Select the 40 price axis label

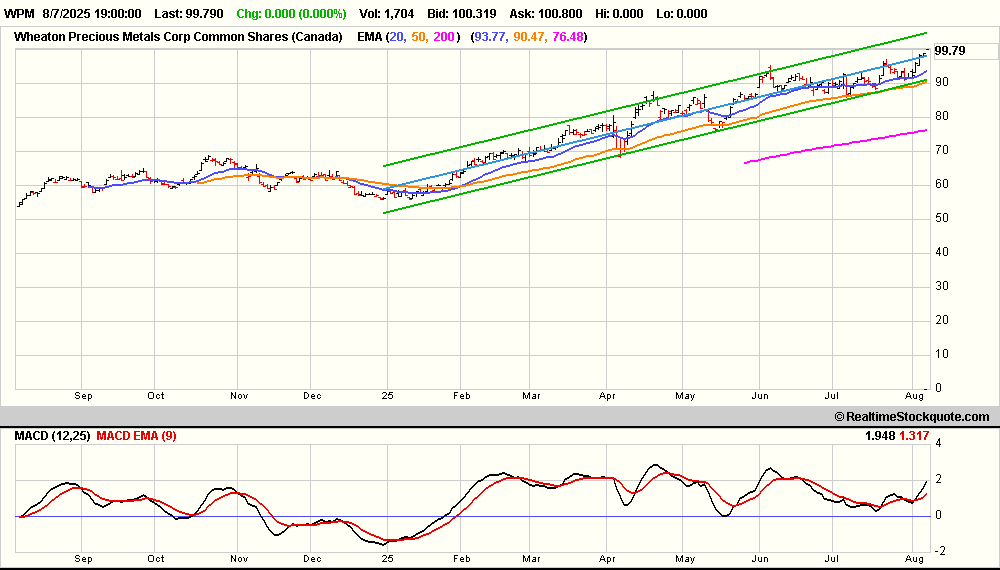click(941, 252)
